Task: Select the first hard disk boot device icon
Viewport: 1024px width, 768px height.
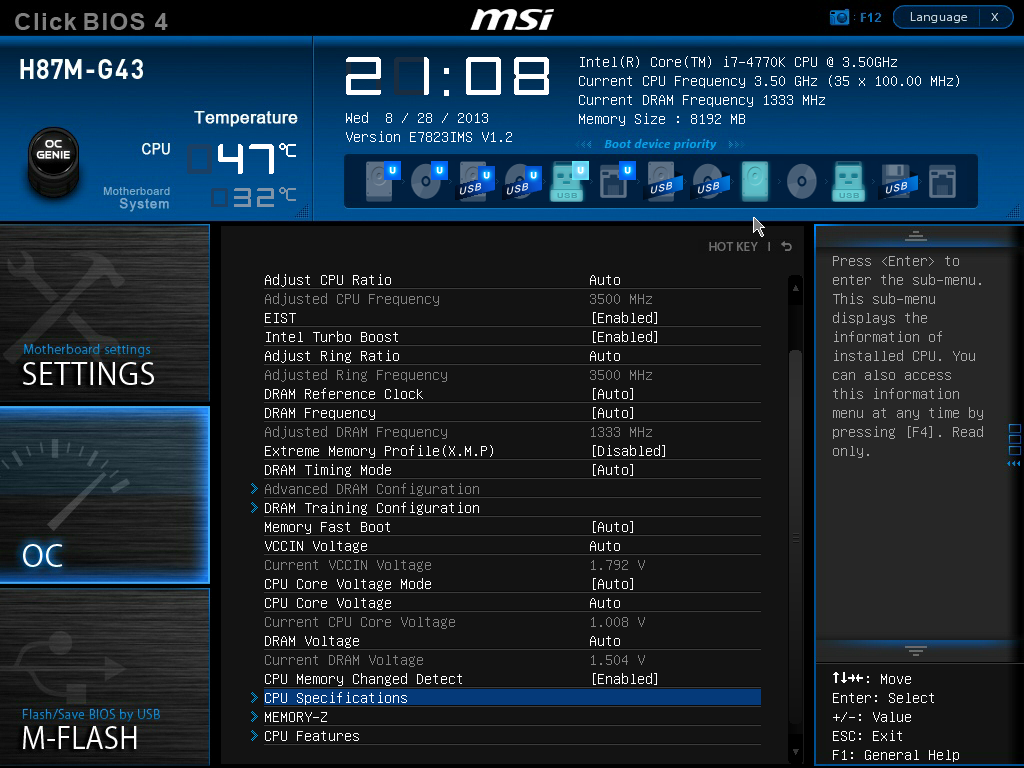Action: pyautogui.click(x=381, y=181)
